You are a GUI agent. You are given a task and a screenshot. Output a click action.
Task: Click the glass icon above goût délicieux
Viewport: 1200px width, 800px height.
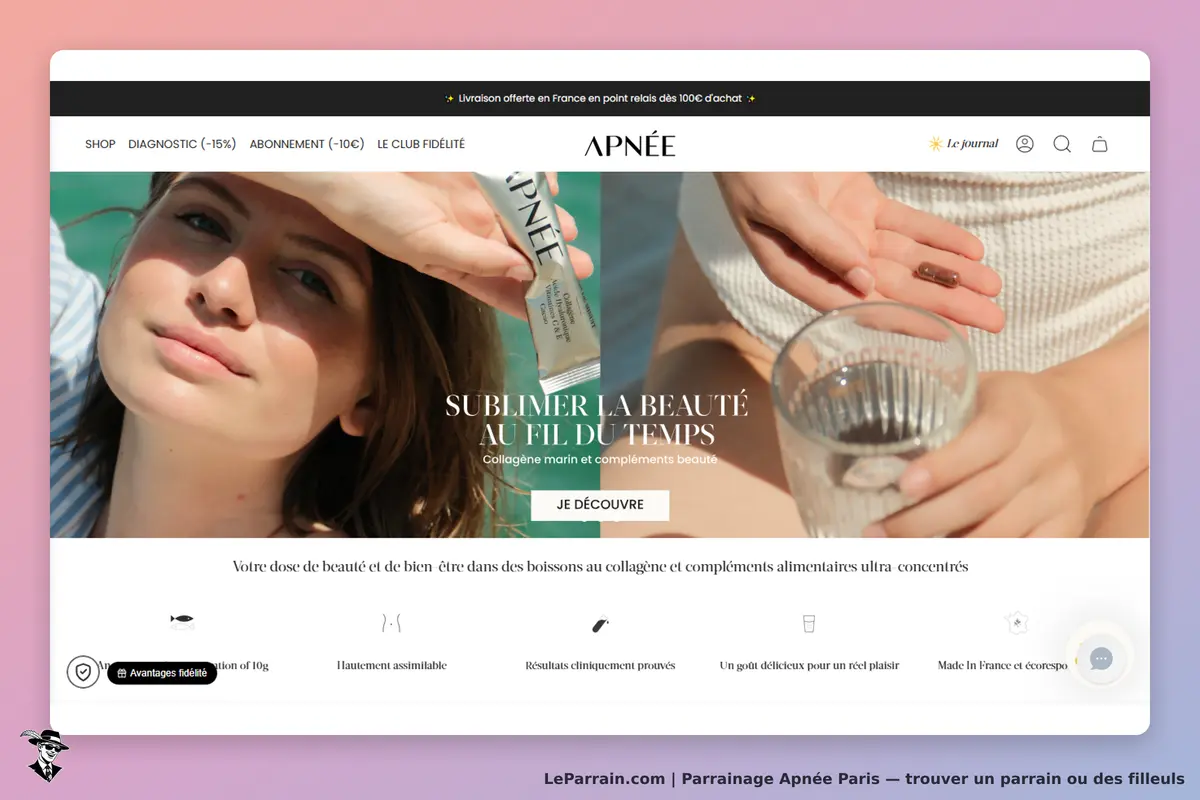coord(809,623)
